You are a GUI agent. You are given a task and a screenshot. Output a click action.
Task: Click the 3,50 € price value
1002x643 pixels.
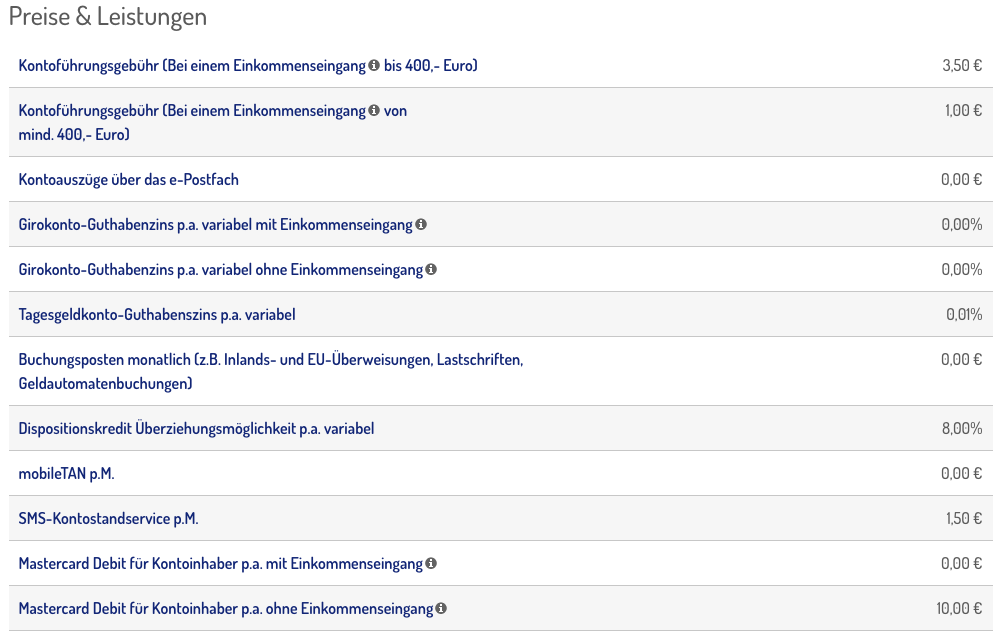[x=961, y=66]
